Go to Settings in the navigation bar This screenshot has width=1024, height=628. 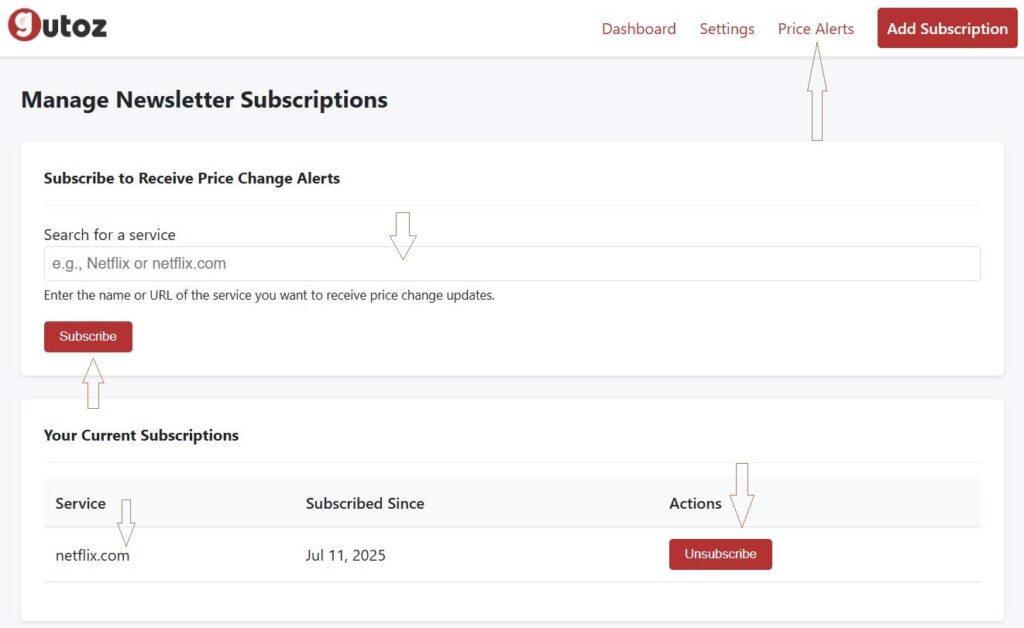click(x=726, y=29)
